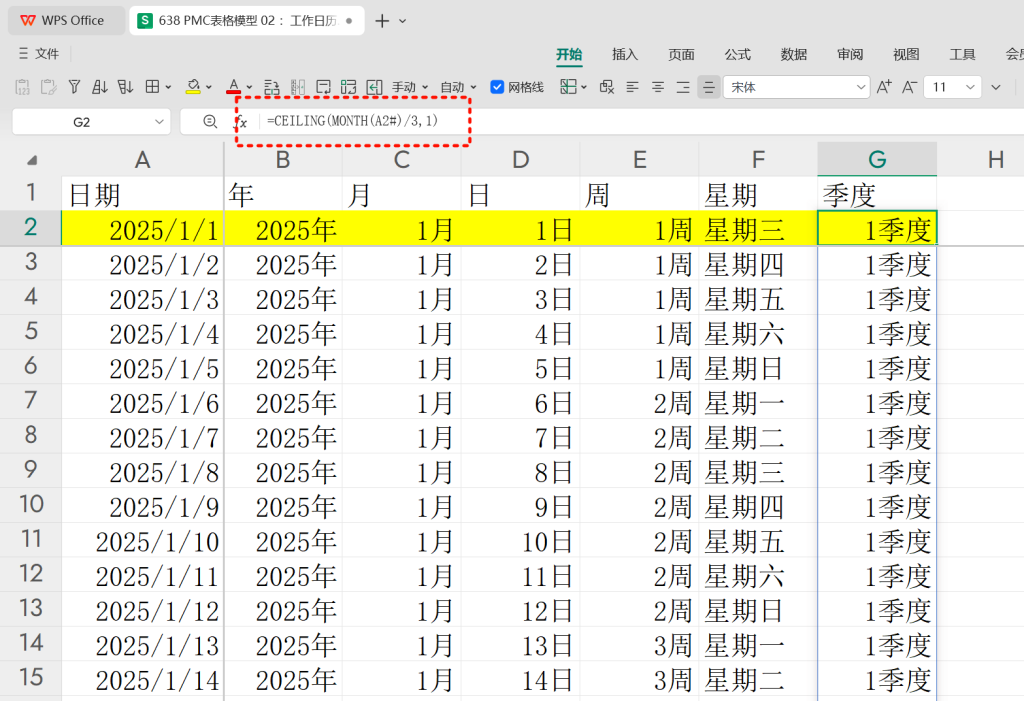
Task: Expand the borders dropdown arrow
Action: coord(168,87)
